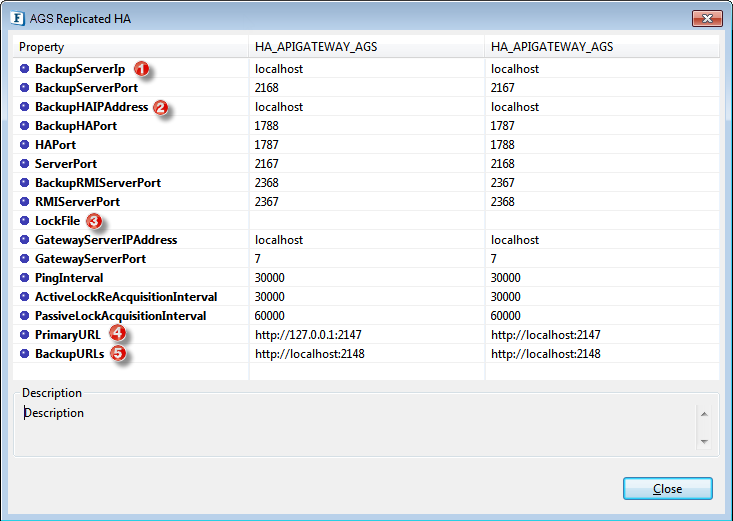The image size is (733, 521).
Task: Select the BackupServerPort property name
Action: [x=86, y=87]
